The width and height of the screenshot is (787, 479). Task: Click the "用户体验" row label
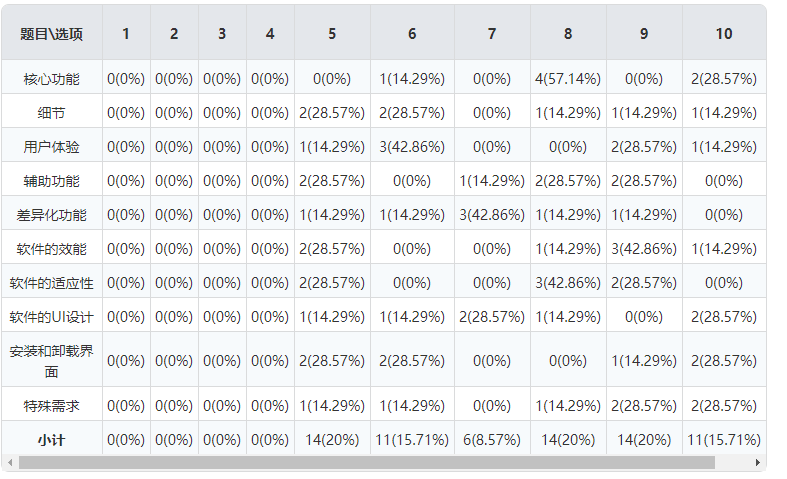click(x=52, y=147)
